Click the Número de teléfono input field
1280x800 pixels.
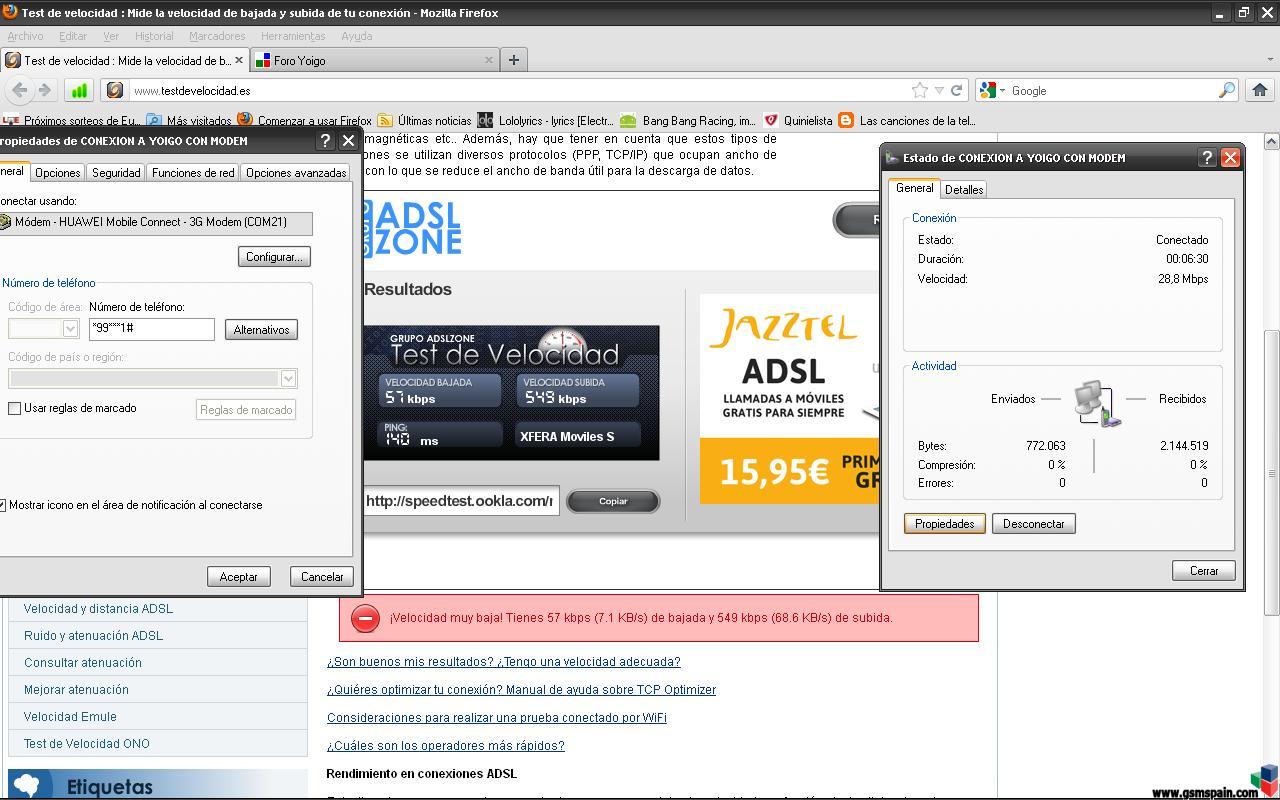point(152,329)
